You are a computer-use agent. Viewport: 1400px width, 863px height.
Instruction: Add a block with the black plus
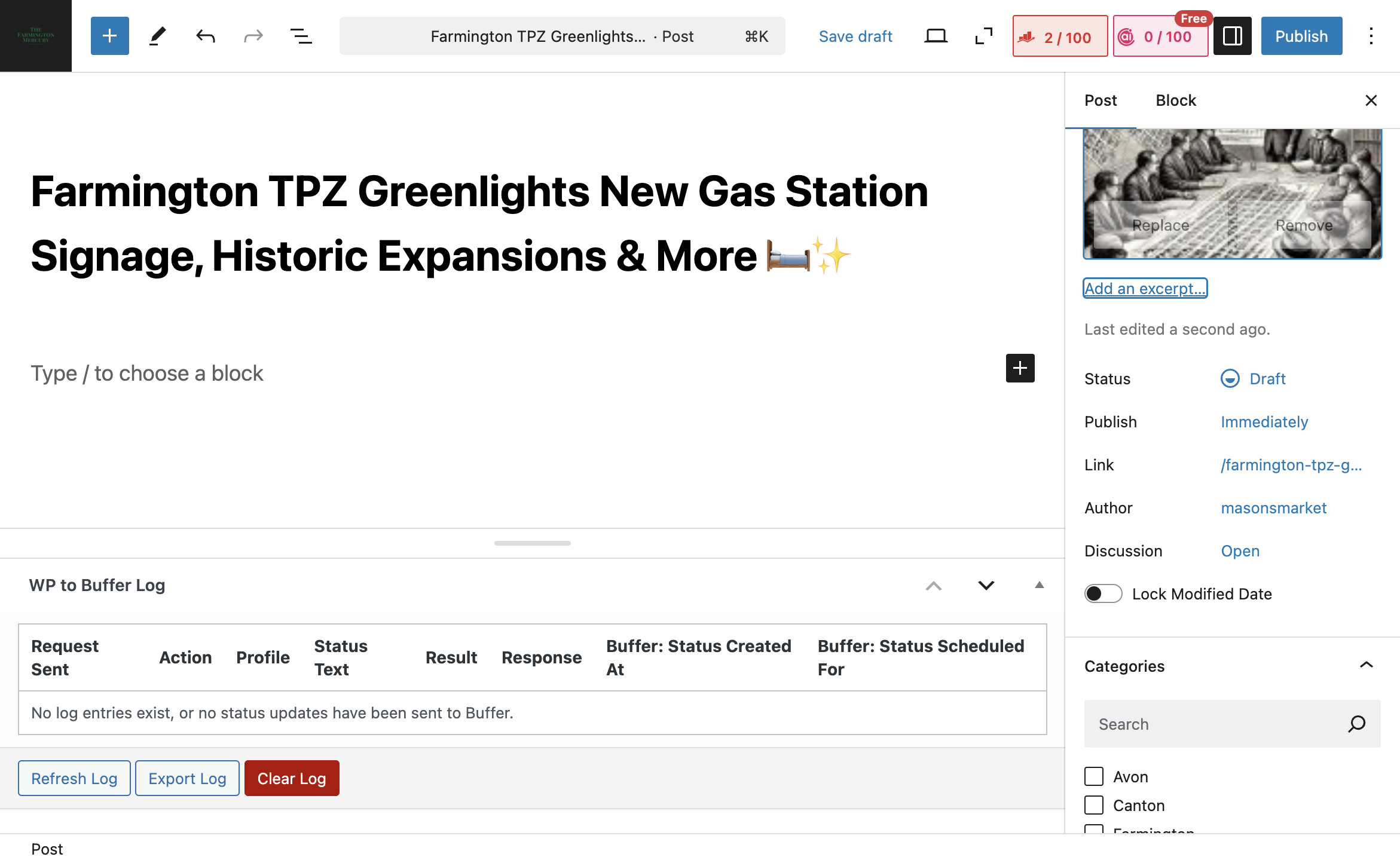point(1020,368)
